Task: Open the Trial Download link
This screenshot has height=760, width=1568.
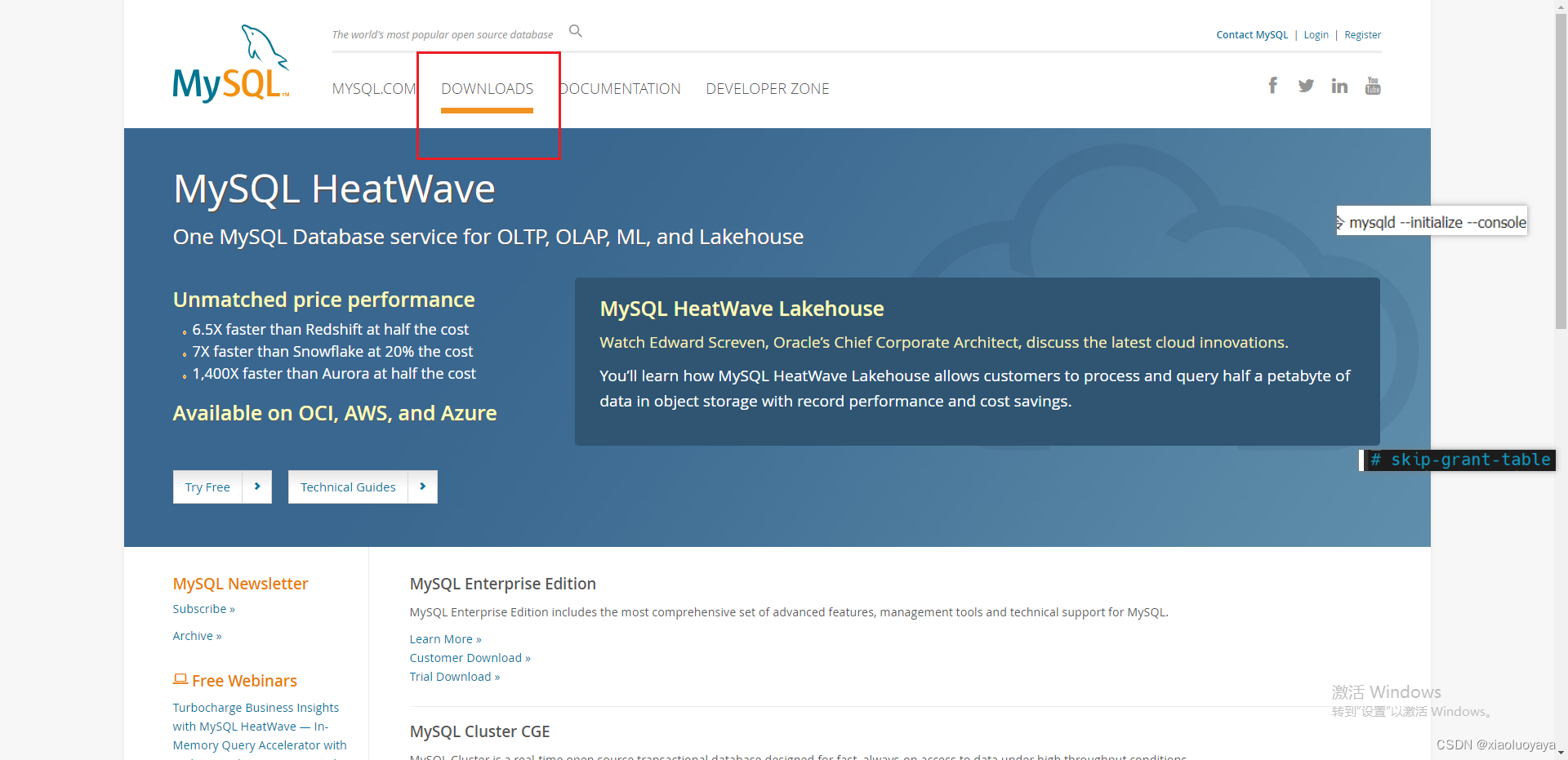Action: [455, 677]
